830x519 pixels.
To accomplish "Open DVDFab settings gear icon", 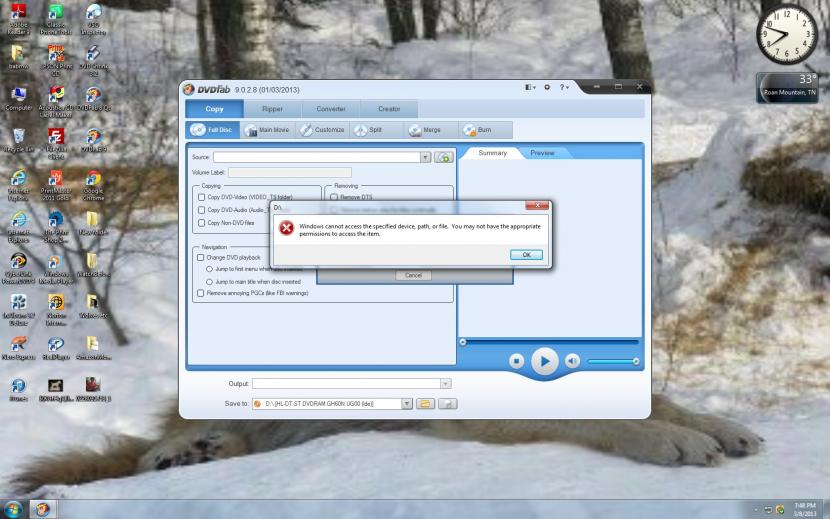I will [547, 87].
